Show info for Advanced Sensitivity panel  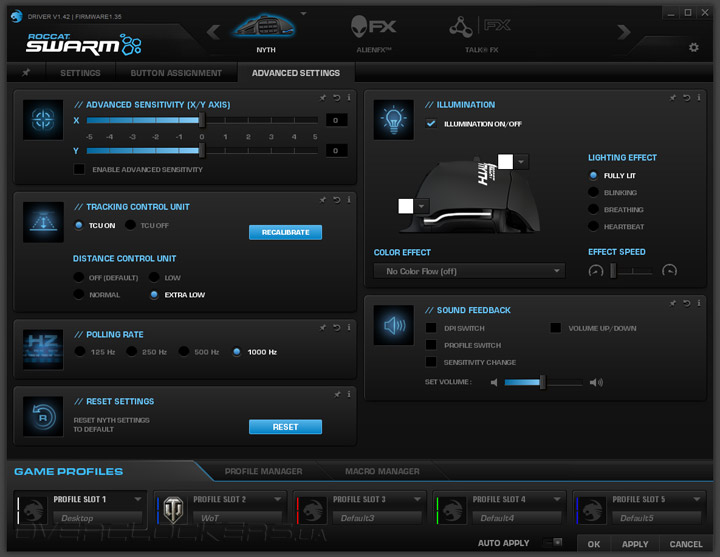click(349, 97)
